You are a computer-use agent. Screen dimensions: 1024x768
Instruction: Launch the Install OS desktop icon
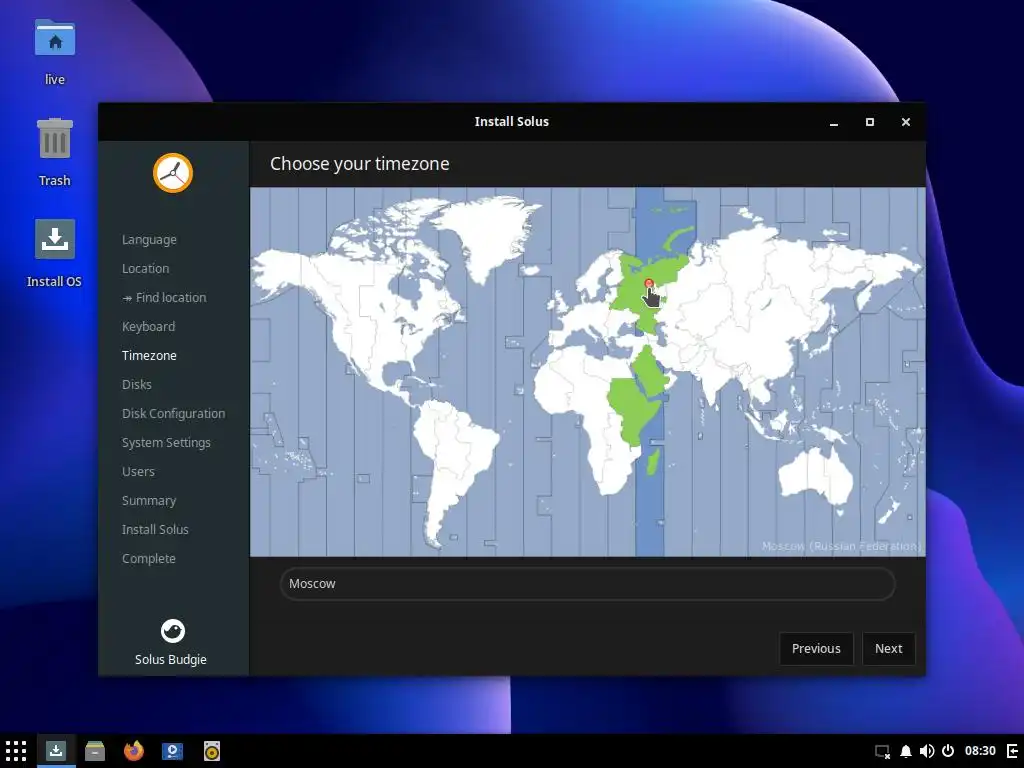pos(55,239)
